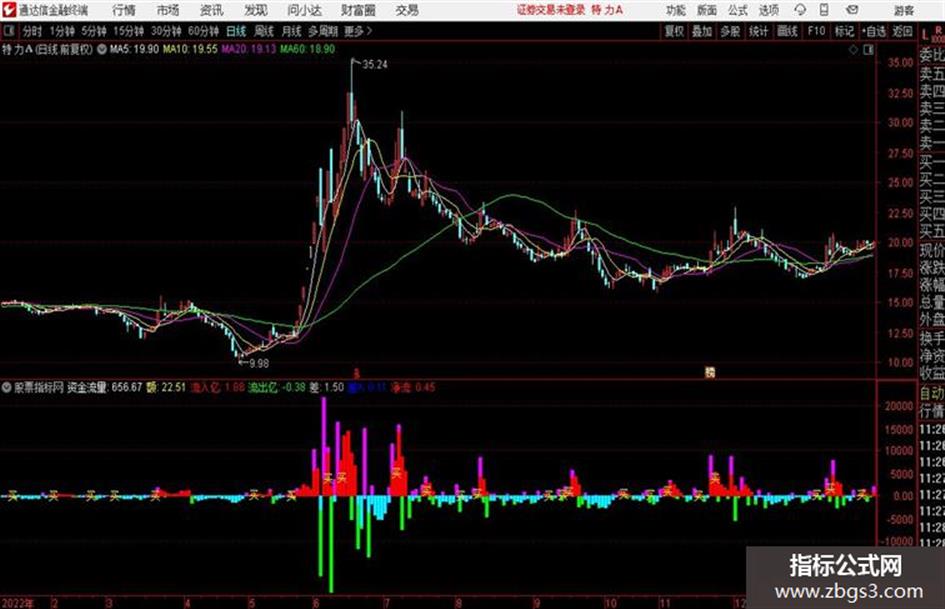
Task: Expand main chart indicator dropdown arrow
Action: pyautogui.click(x=102, y=49)
